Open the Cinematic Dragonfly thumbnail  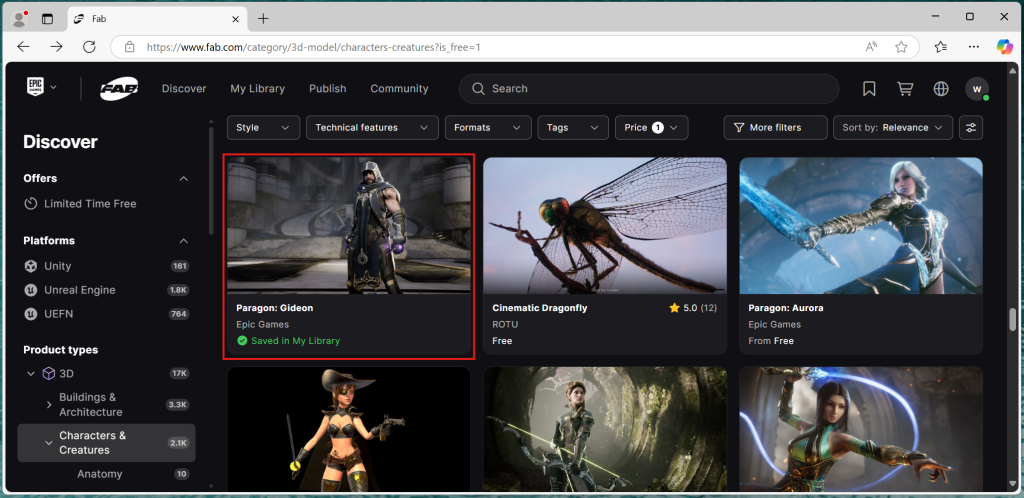coord(605,225)
